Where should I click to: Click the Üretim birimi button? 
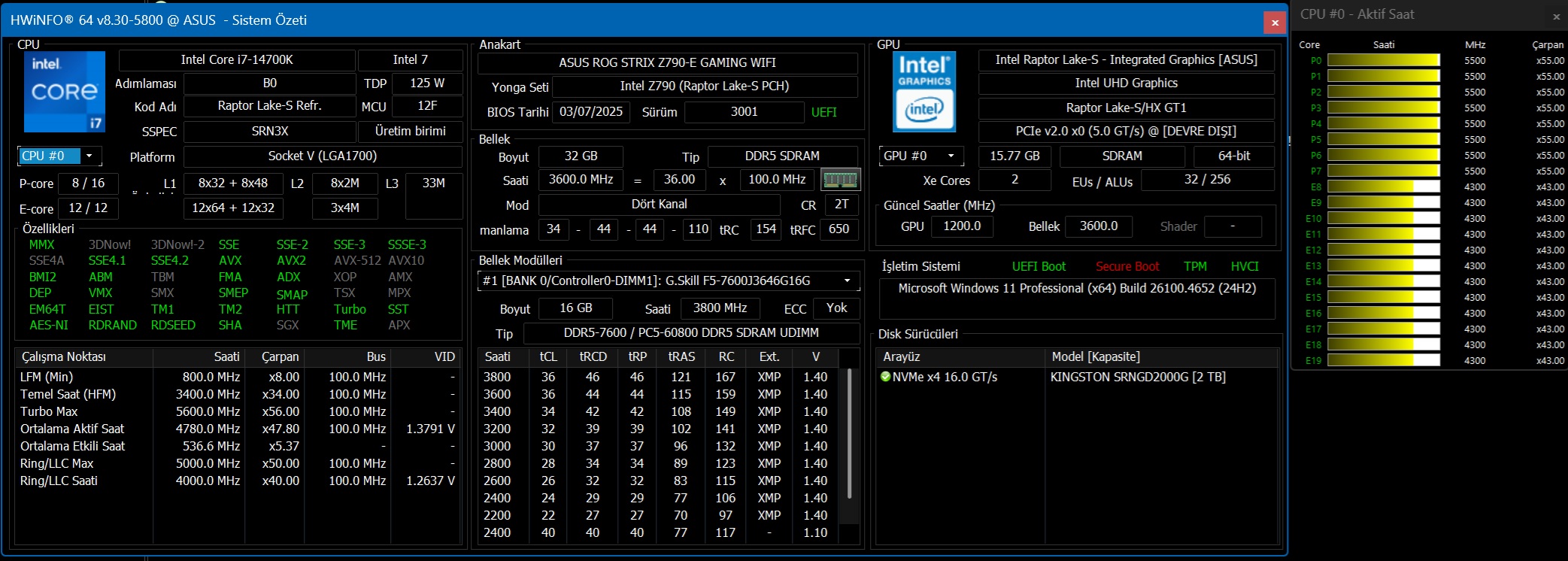[410, 132]
